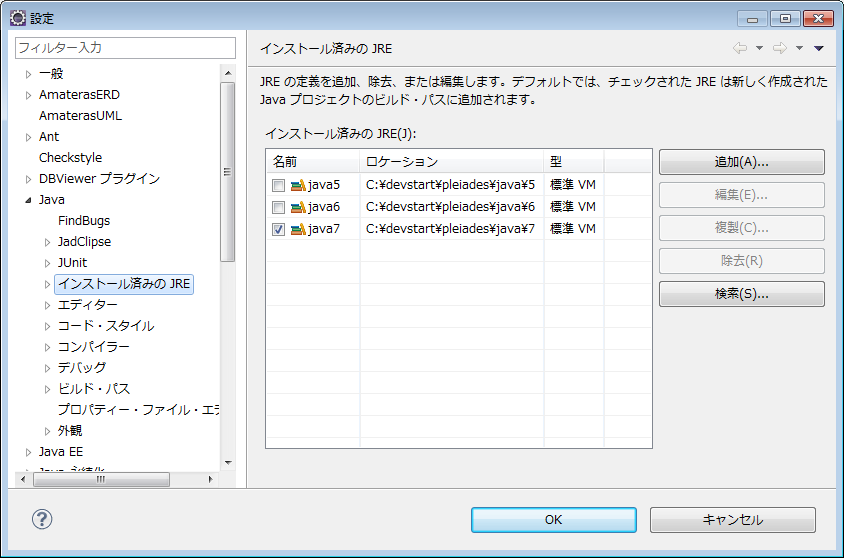Expand the コンパイラー tree node
The image size is (844, 558).
pyautogui.click(x=47, y=348)
